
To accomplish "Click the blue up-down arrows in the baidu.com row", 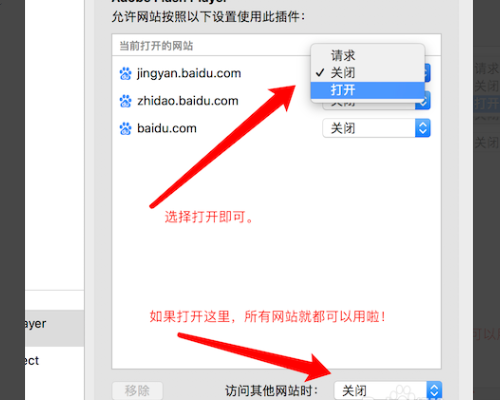I will pos(423,128).
